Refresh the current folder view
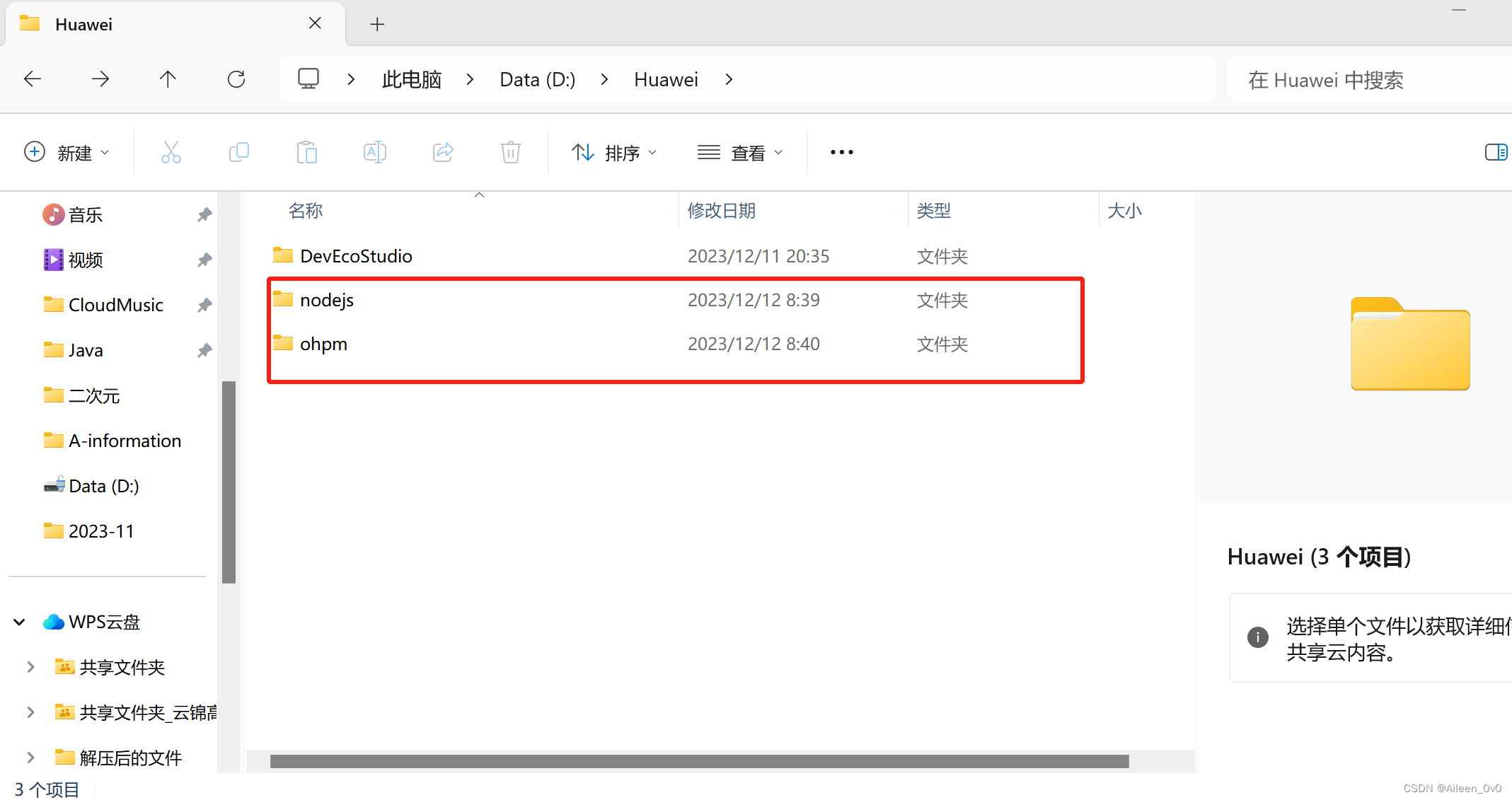This screenshot has width=1512, height=800. 236,79
